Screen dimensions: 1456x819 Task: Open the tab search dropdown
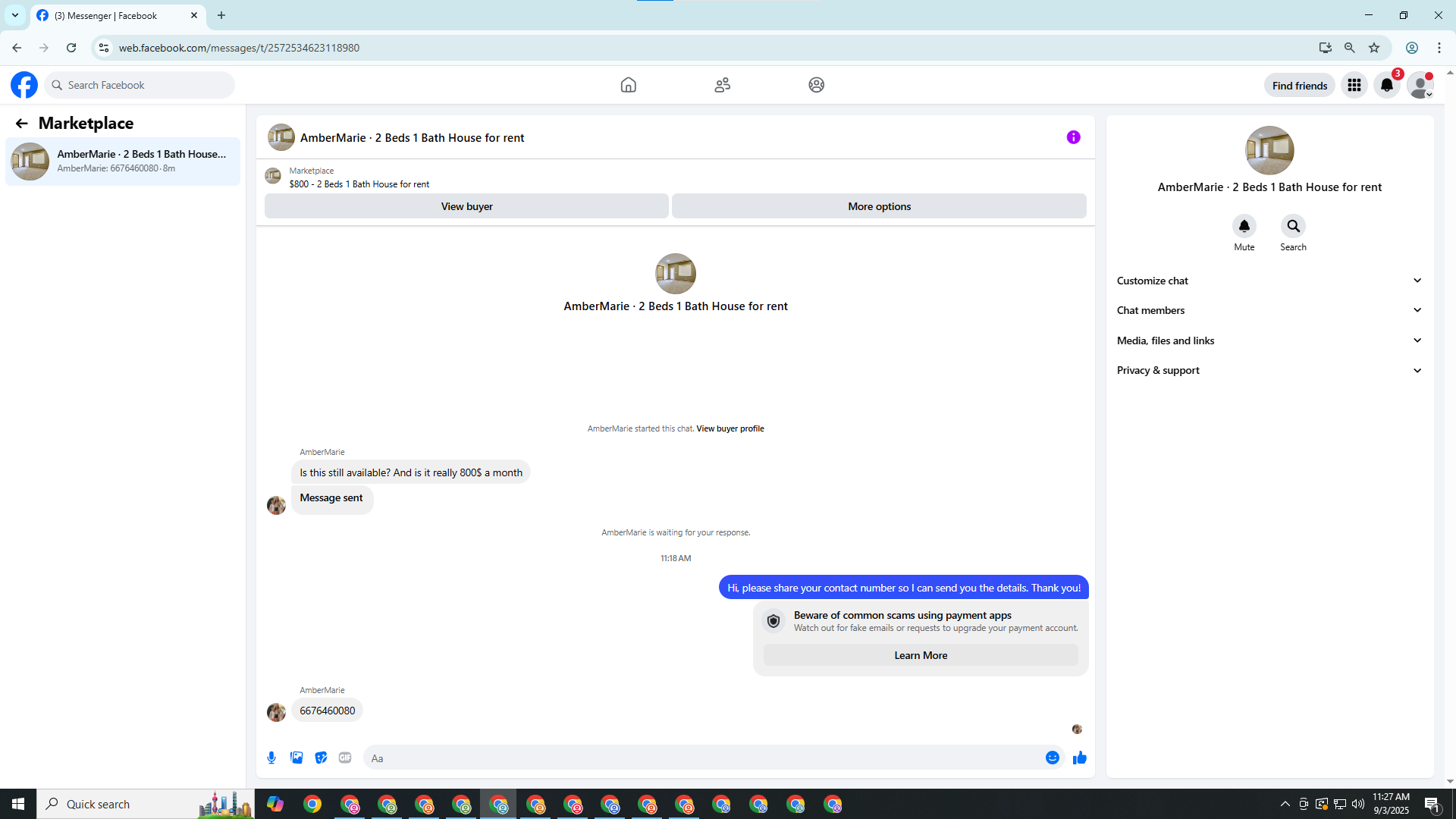point(15,15)
